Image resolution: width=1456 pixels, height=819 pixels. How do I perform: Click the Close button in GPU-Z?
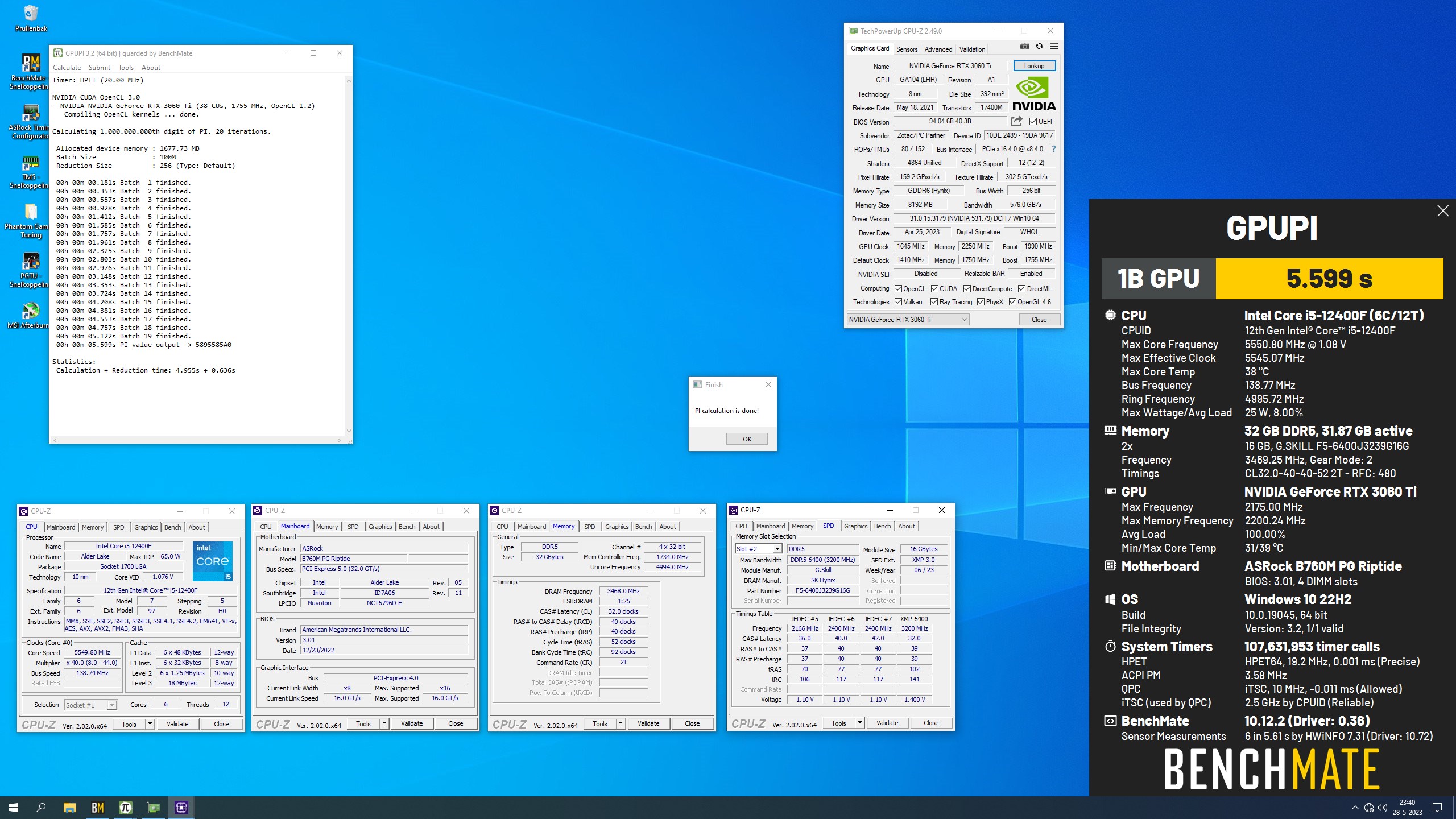[x=1039, y=320]
